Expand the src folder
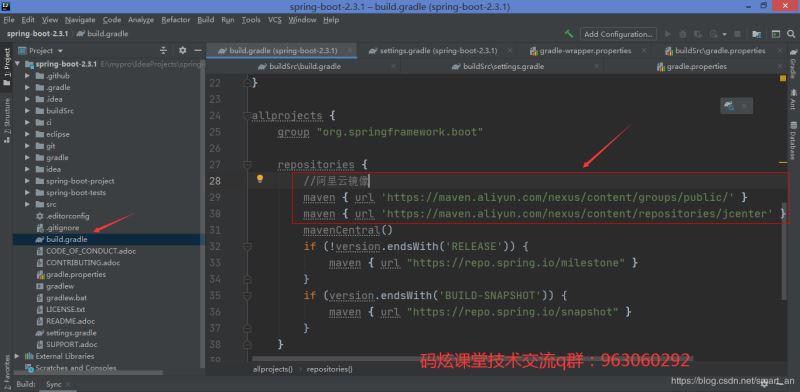 pos(28,204)
